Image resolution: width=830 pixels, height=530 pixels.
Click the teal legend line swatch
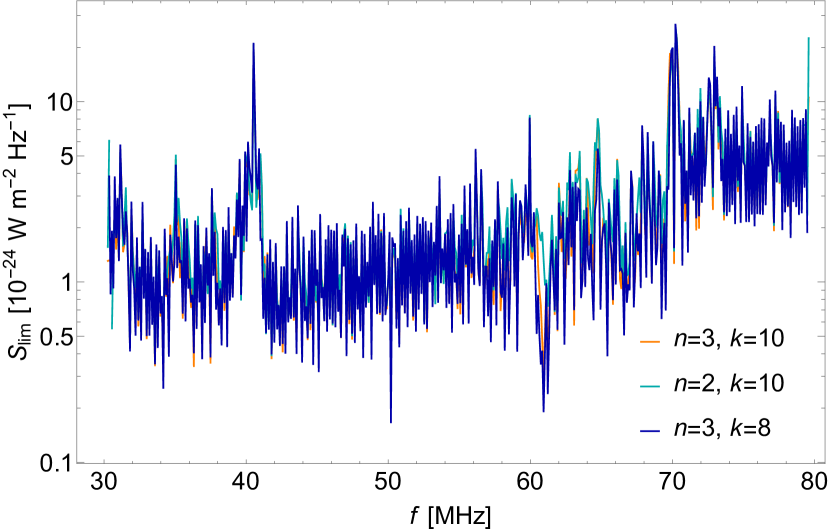[650, 386]
